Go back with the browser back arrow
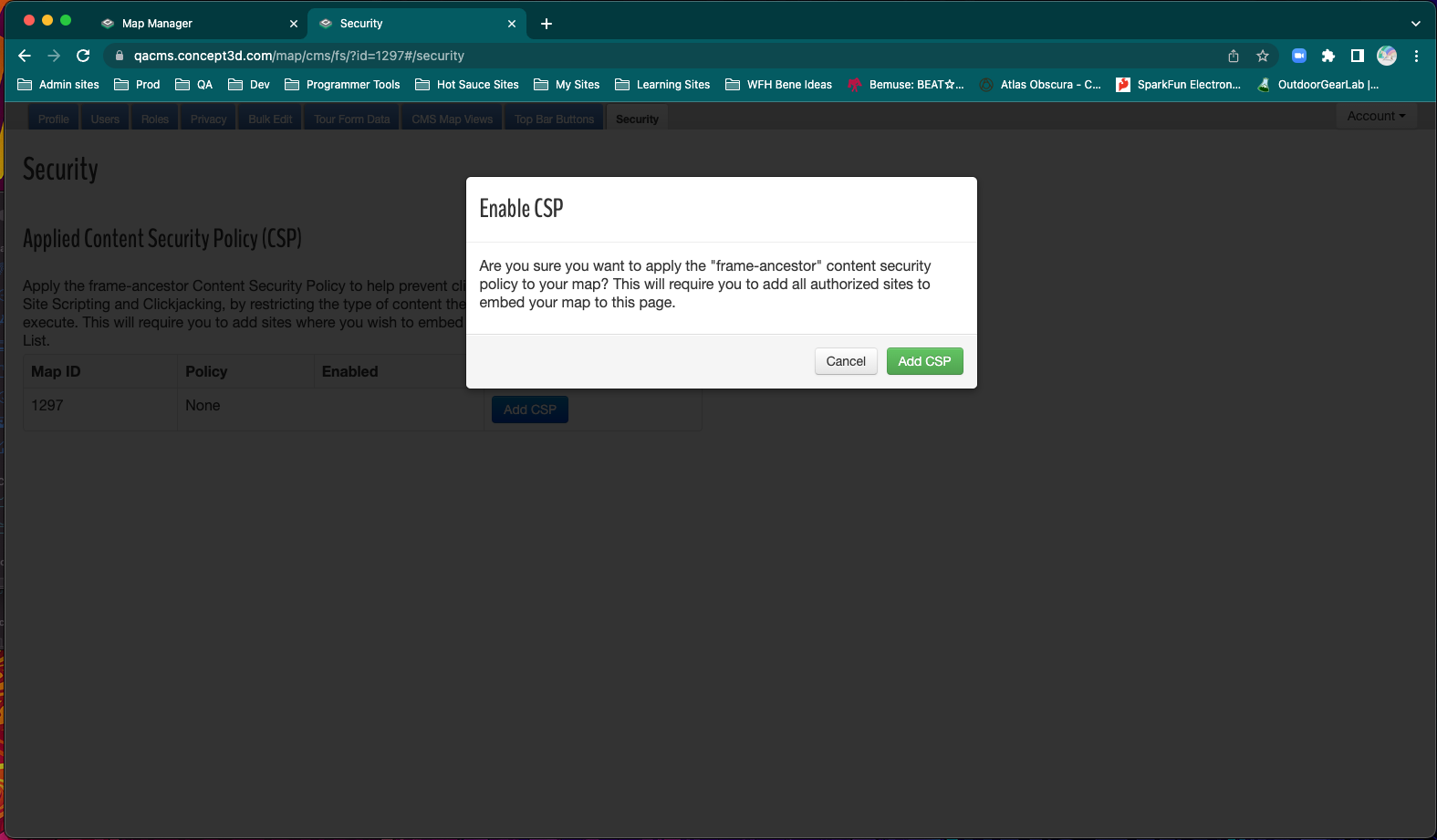This screenshot has width=1437, height=840. [25, 56]
